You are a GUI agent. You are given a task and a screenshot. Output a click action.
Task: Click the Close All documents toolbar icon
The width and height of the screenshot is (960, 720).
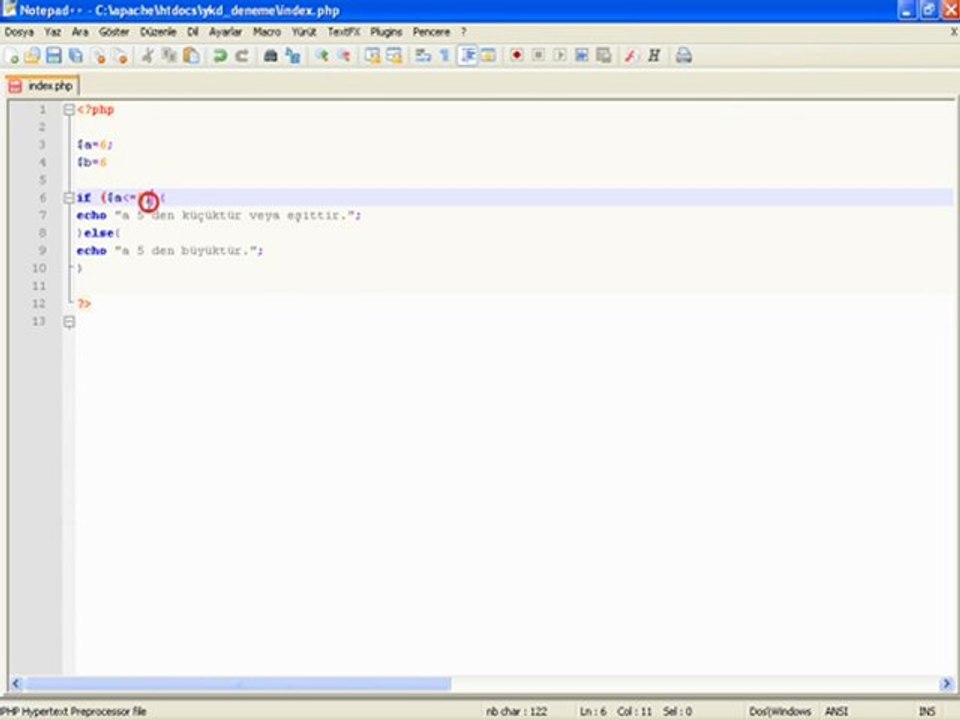(121, 56)
